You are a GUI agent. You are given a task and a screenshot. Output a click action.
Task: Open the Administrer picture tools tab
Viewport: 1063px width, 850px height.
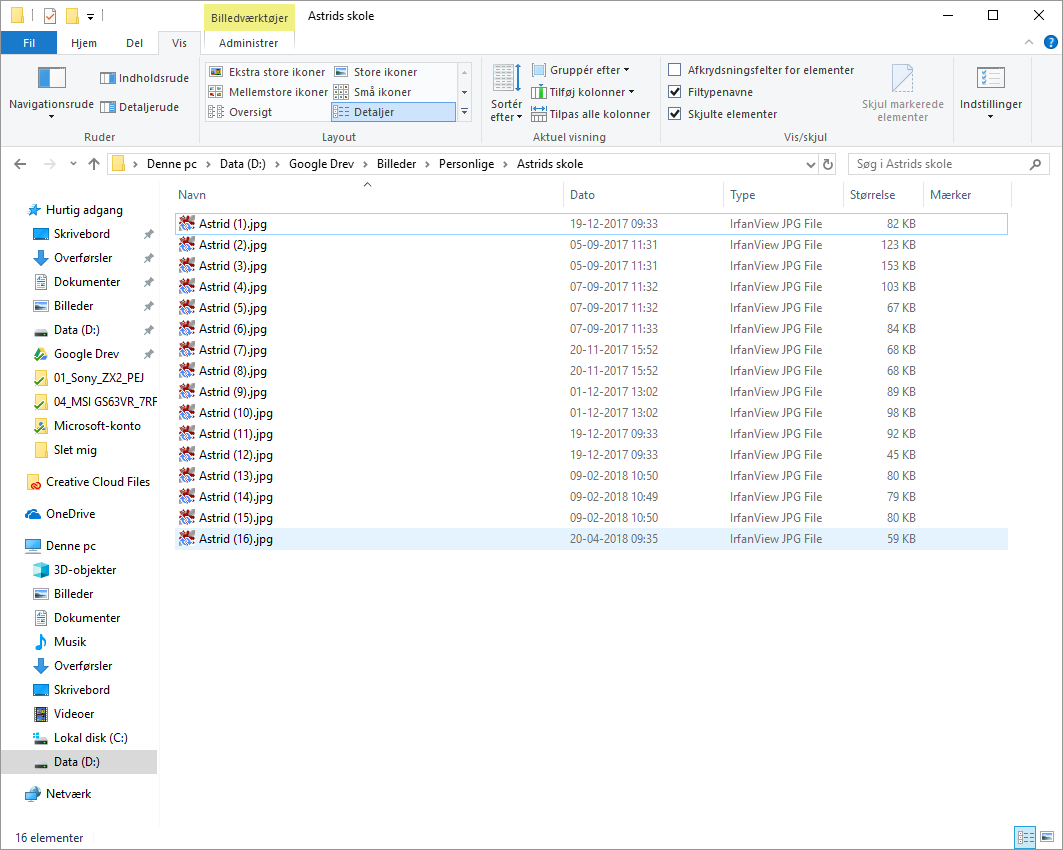point(247,42)
